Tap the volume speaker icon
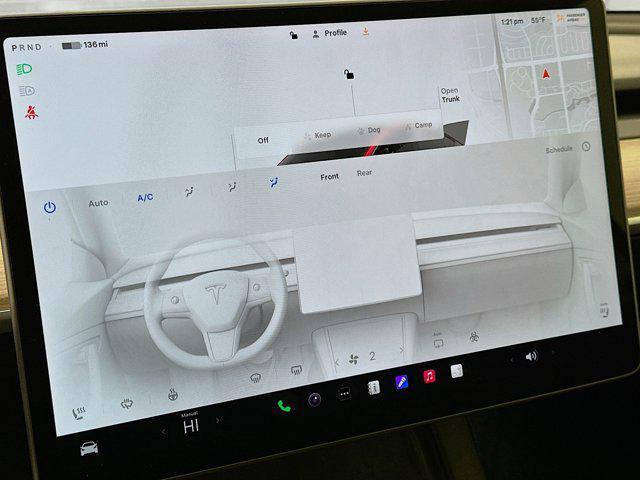This screenshot has height=480, width=640. click(531, 357)
